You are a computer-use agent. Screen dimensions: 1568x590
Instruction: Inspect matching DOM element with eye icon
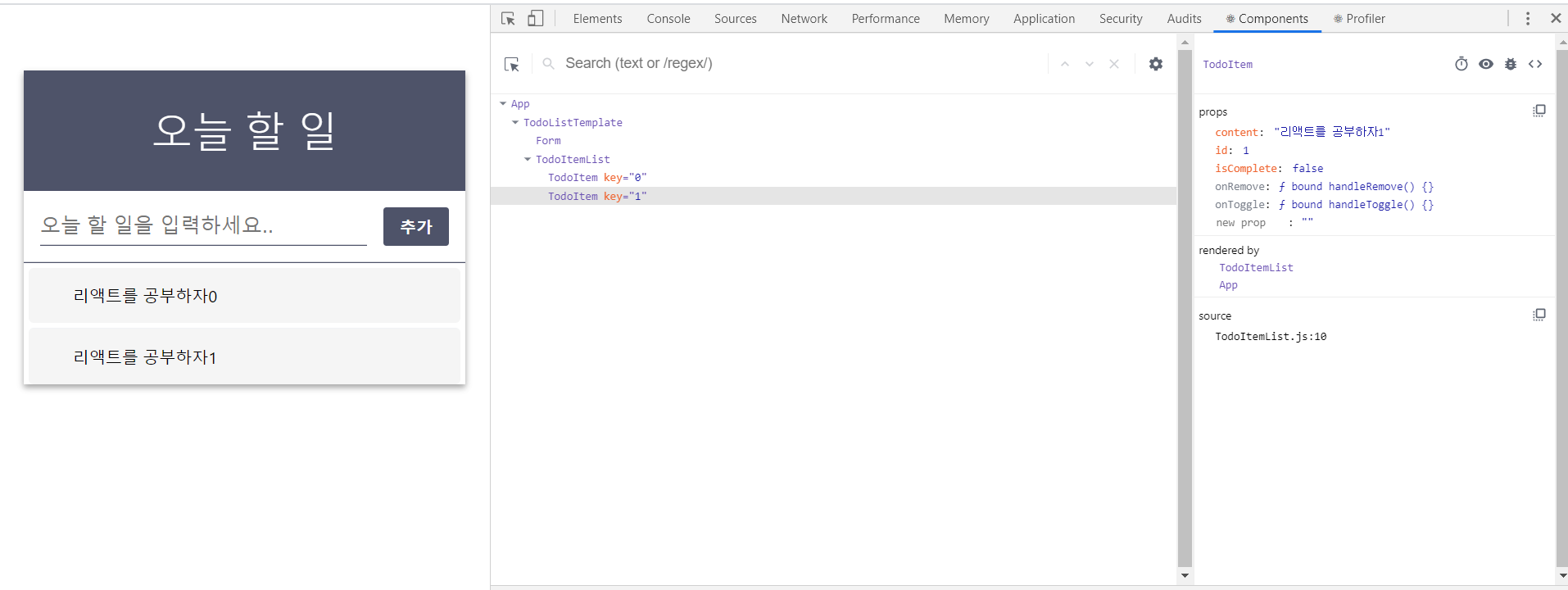coord(1486,64)
